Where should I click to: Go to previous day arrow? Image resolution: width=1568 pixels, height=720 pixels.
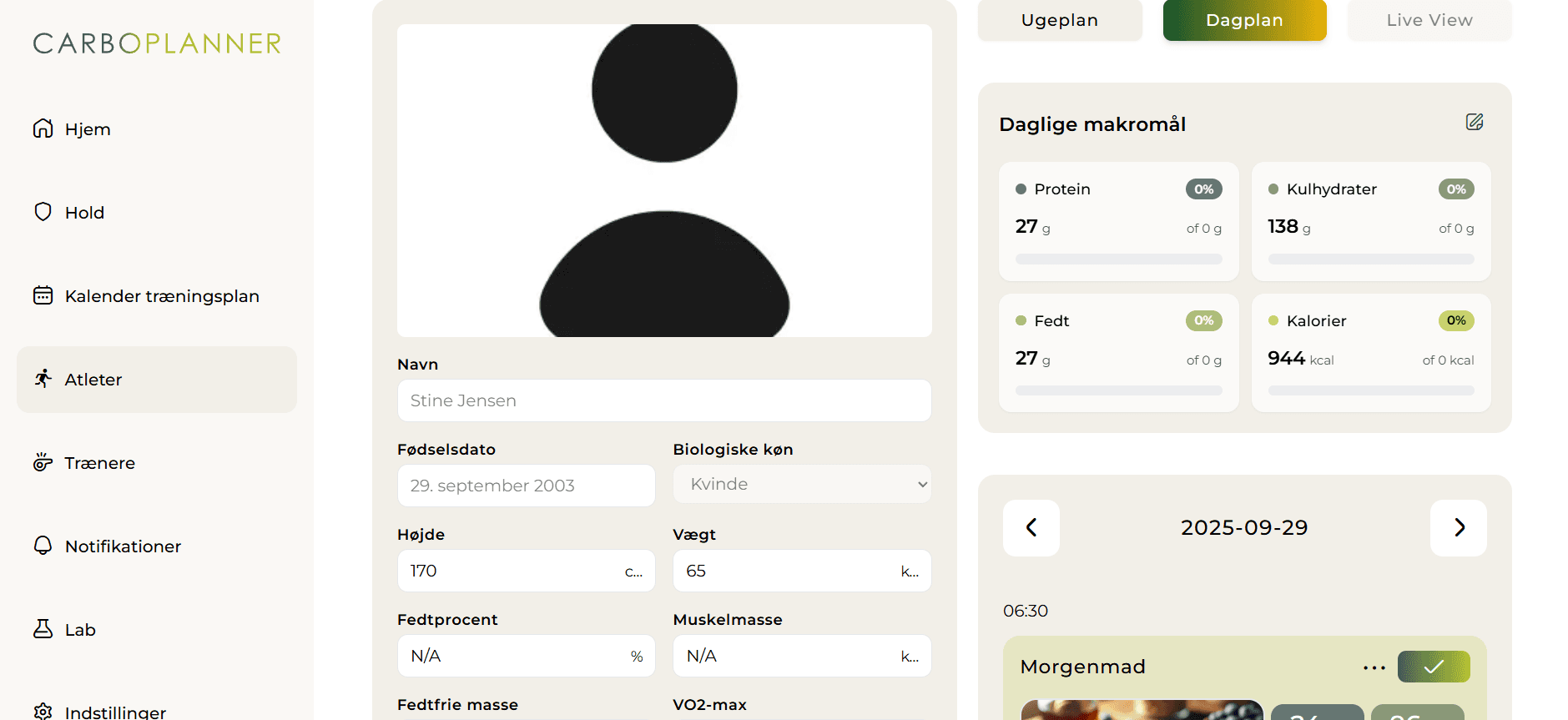pos(1031,527)
